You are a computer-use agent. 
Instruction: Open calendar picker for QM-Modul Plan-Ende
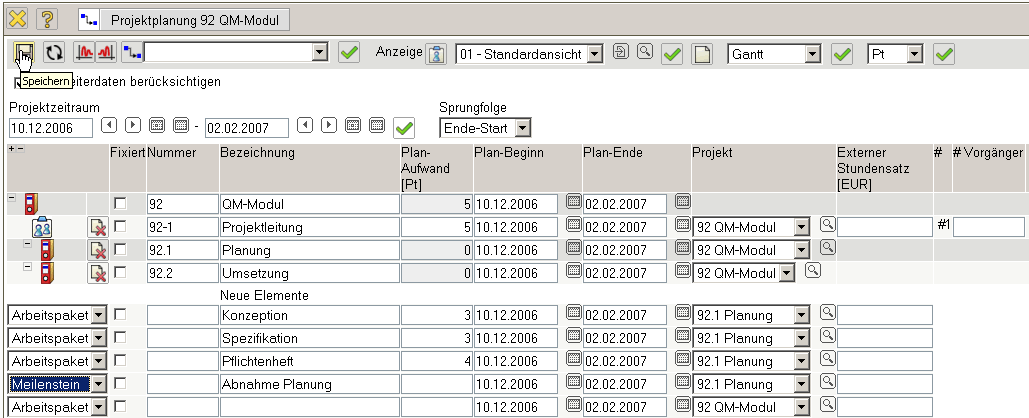point(682,203)
